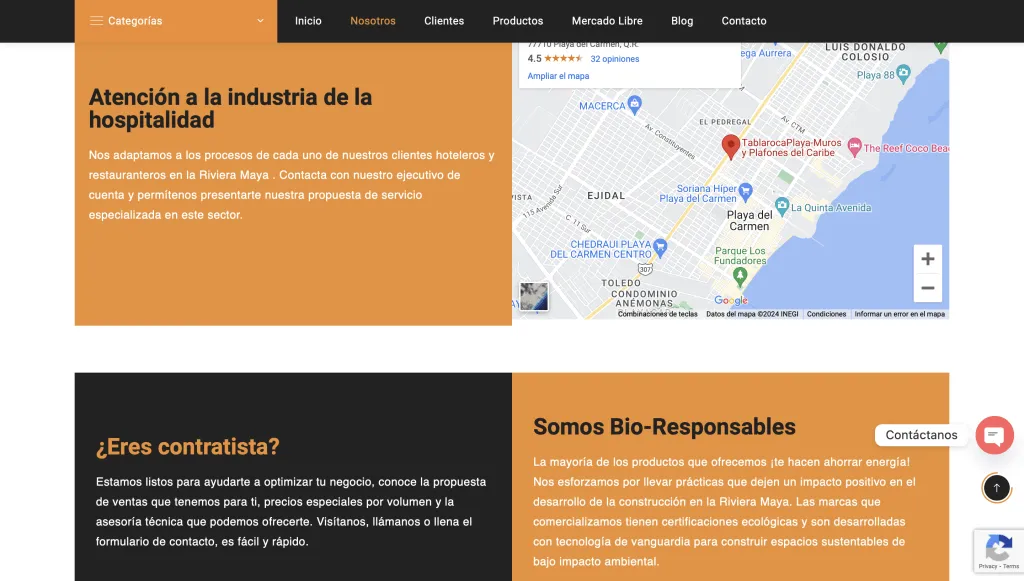Expand the Categorías dropdown chevron

pyautogui.click(x=260, y=21)
